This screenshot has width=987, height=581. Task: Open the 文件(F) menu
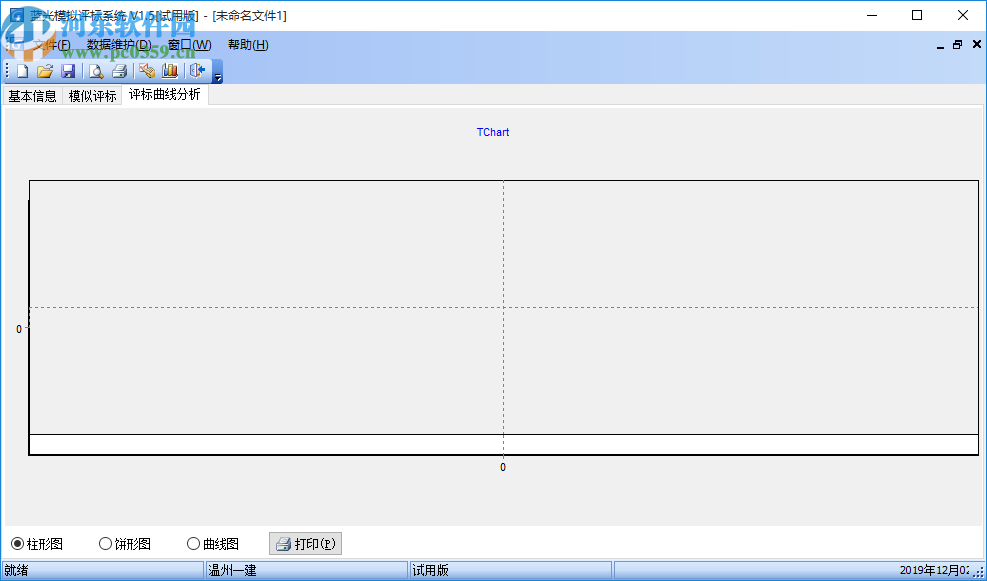[52, 45]
